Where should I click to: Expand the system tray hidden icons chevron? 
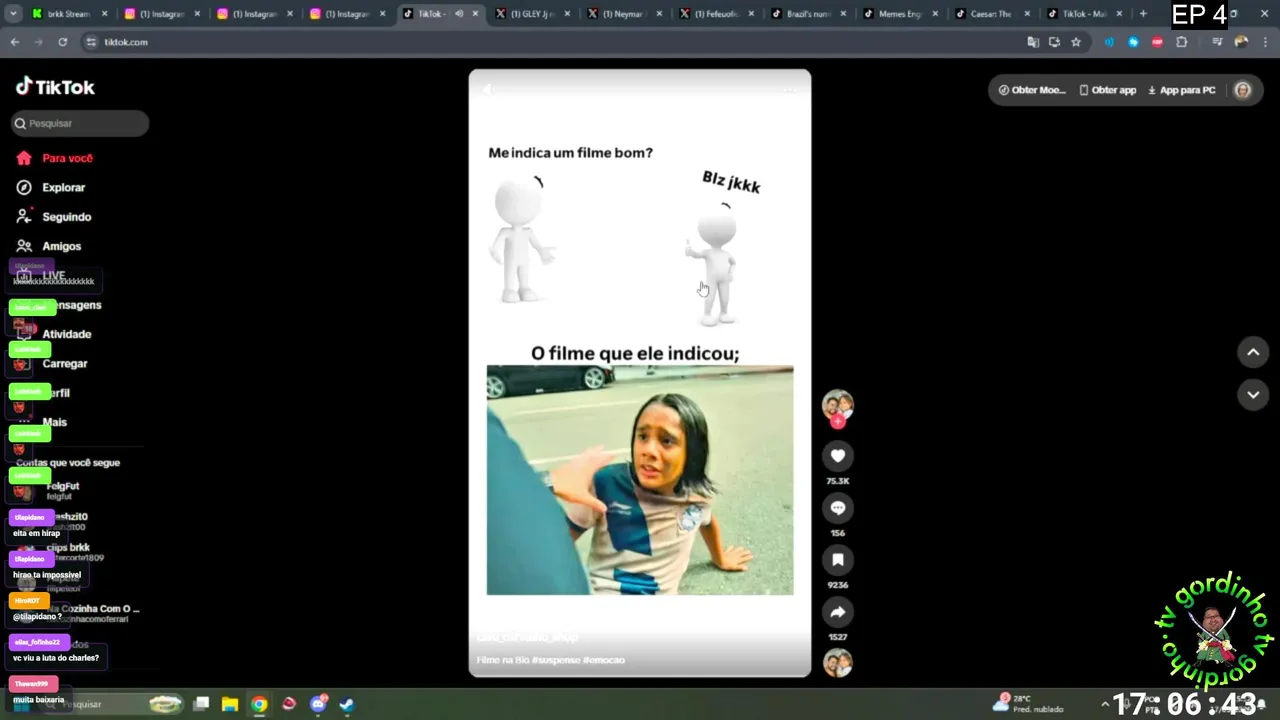(1104, 704)
